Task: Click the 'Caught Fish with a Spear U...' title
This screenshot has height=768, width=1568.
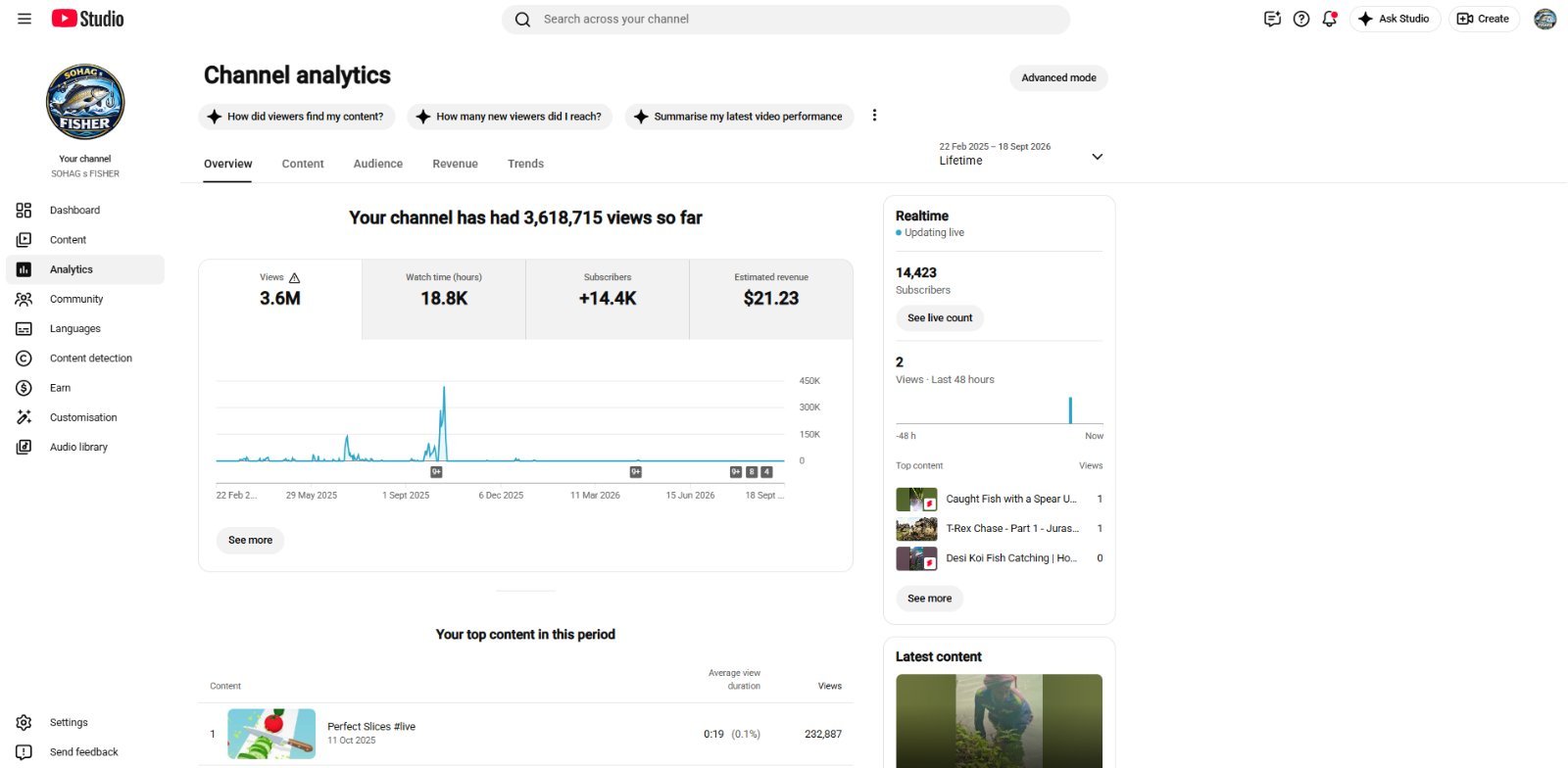Action: pyautogui.click(x=1011, y=500)
